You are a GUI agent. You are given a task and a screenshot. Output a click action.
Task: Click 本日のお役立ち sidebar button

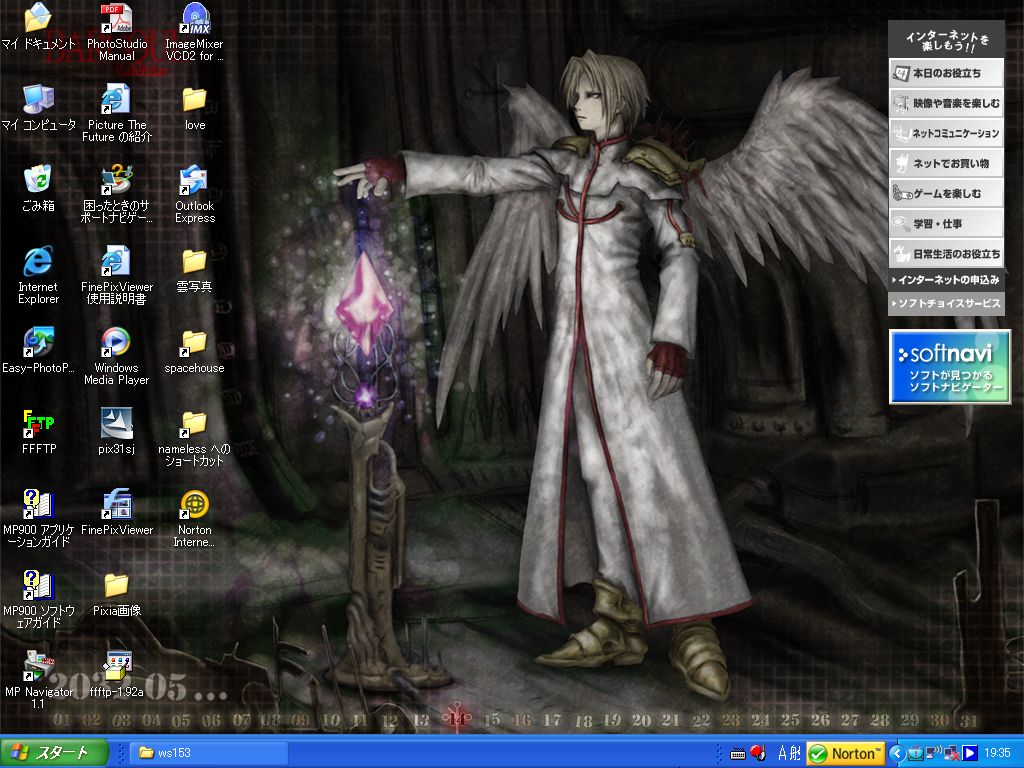(946, 73)
